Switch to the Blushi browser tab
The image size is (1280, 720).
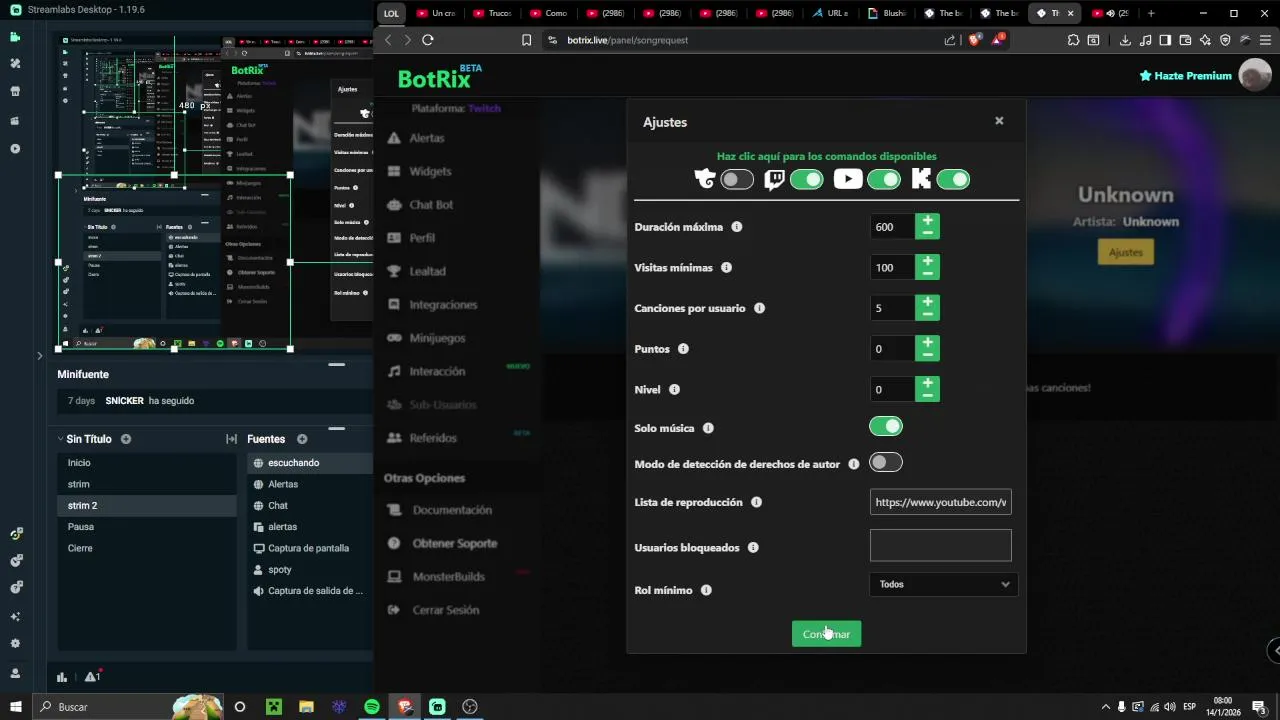coord(886,13)
